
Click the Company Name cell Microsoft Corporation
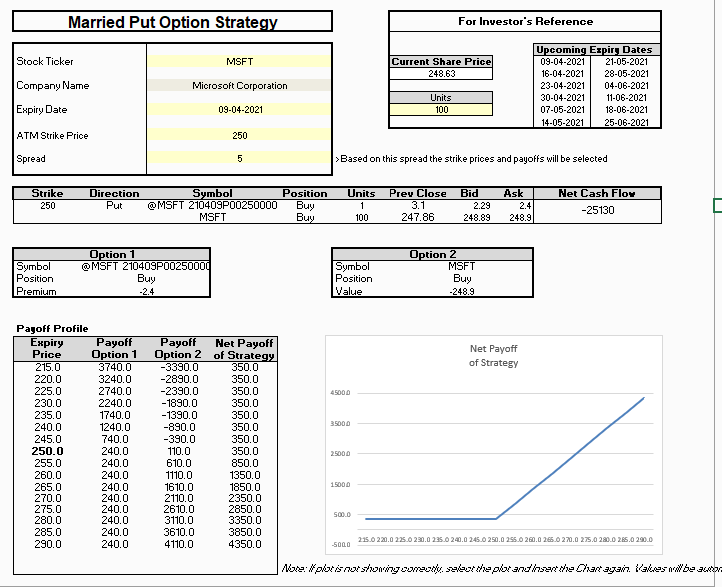point(239,85)
